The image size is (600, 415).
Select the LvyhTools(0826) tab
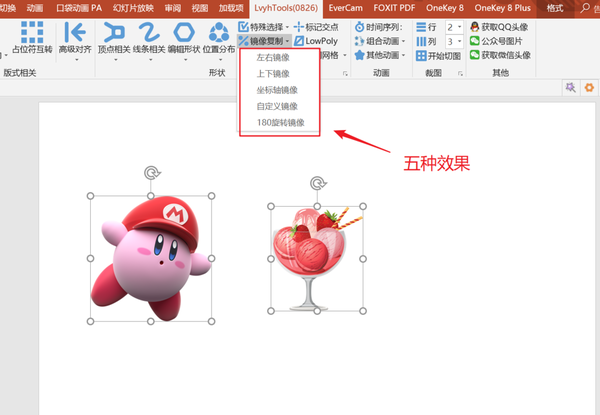click(x=286, y=8)
